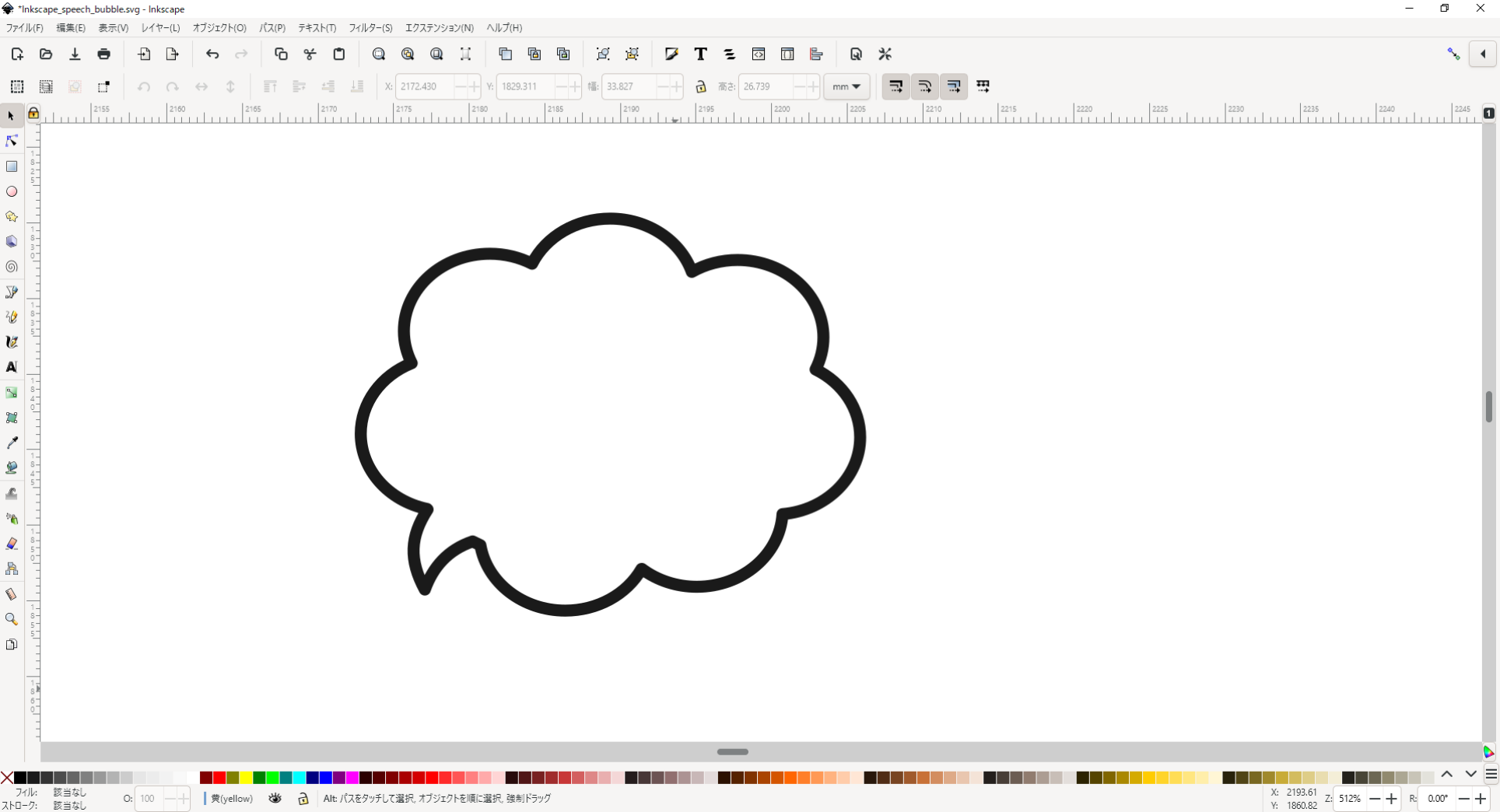Click the Undo arrow icon
This screenshot has width=1500, height=812.
(x=212, y=54)
